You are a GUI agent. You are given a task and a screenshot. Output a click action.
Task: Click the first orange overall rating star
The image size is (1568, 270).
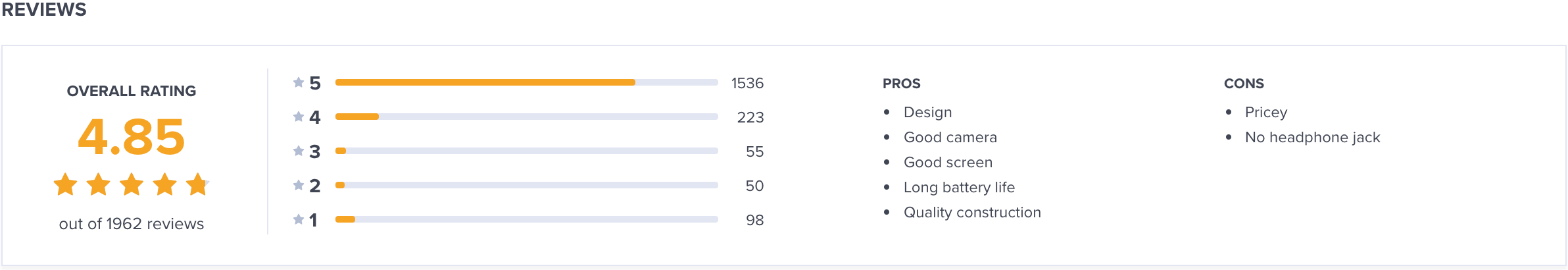[65, 184]
